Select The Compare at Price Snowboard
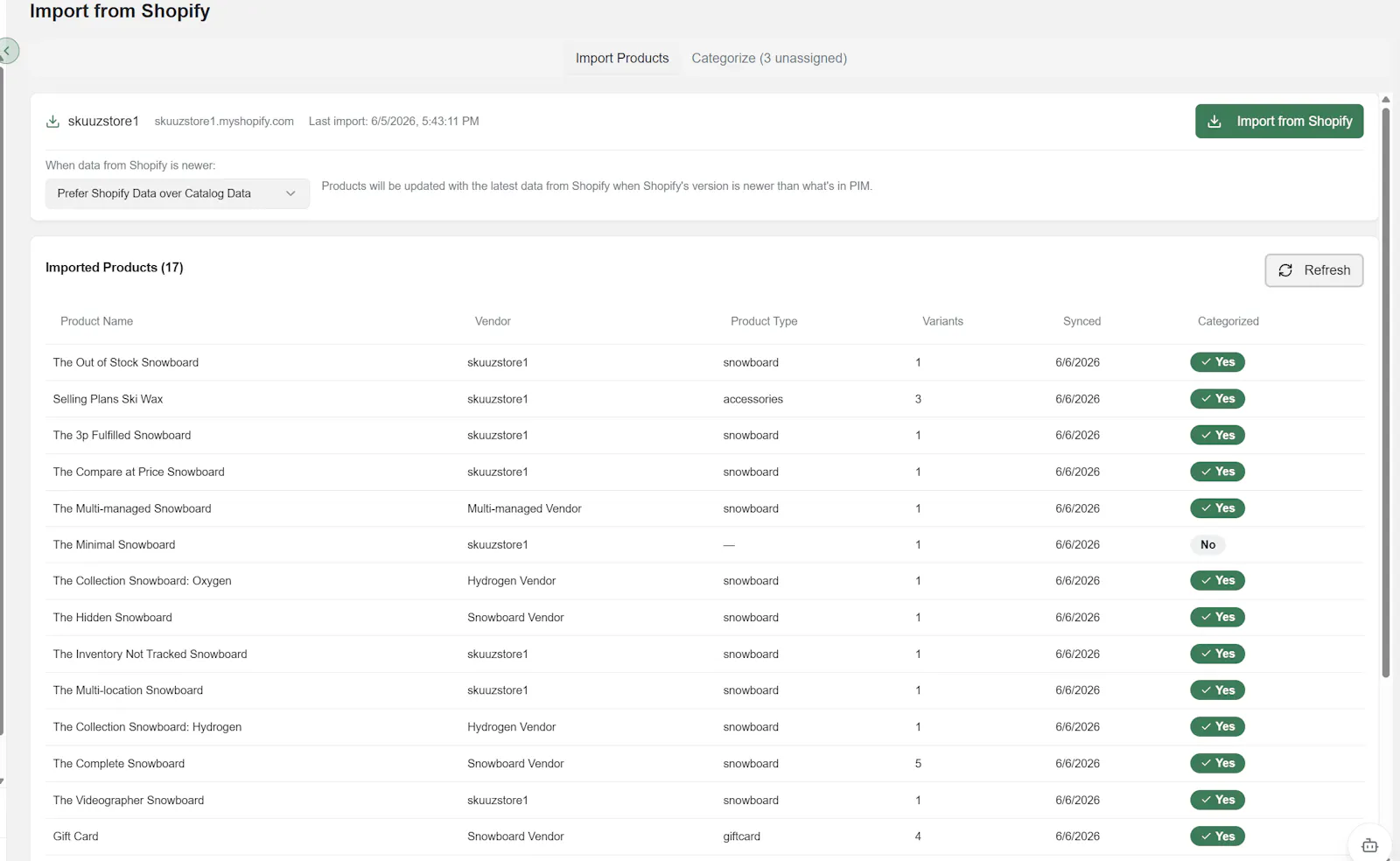 pos(138,472)
